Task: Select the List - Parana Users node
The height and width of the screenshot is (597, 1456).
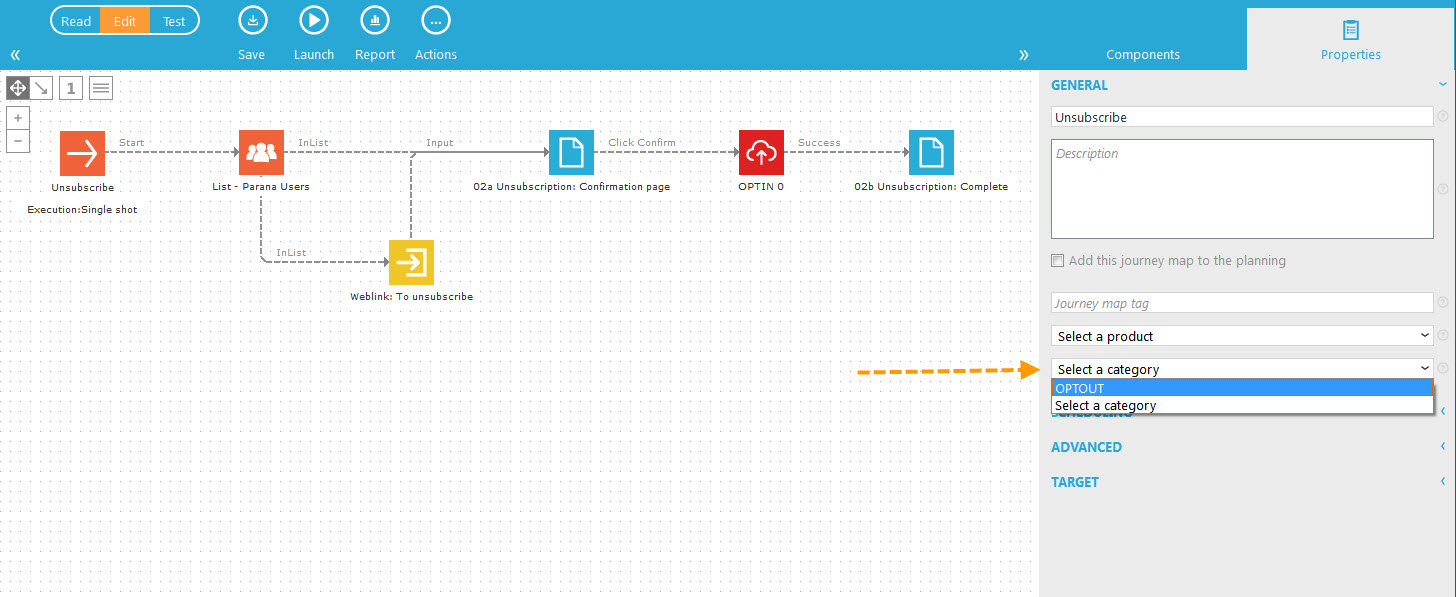Action: pyautogui.click(x=261, y=152)
